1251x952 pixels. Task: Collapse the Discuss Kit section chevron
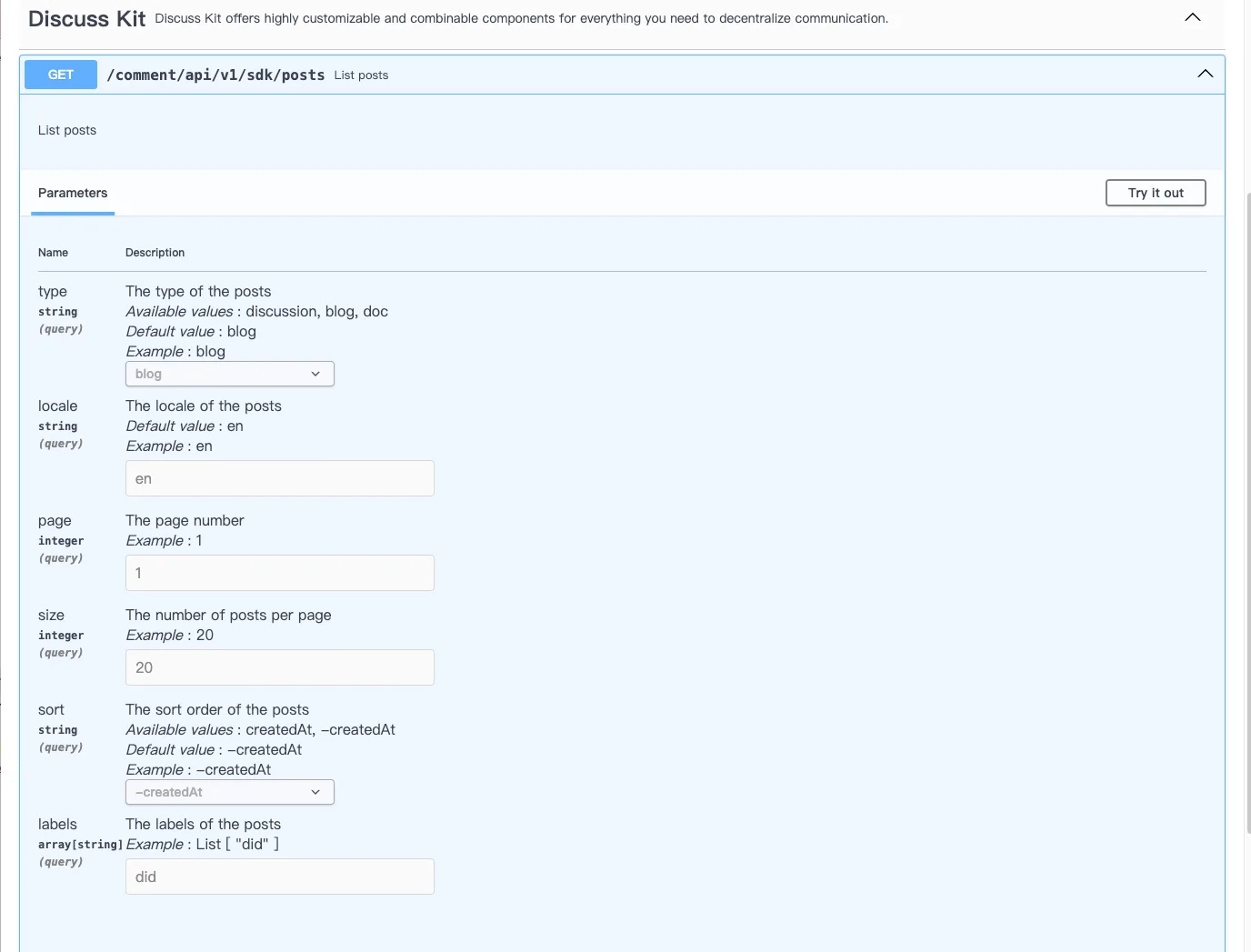[x=1193, y=17]
